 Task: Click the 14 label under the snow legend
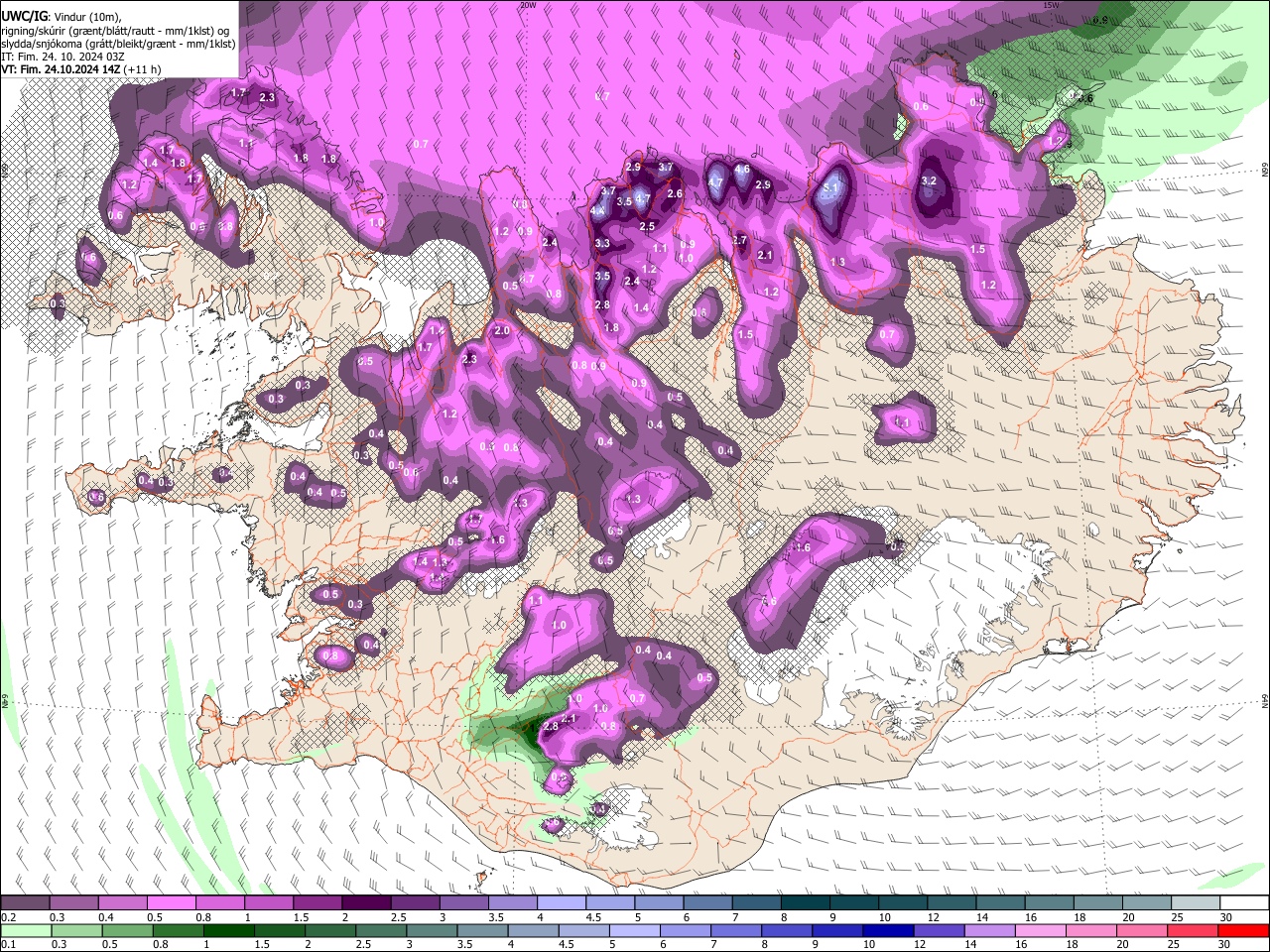(x=980, y=917)
